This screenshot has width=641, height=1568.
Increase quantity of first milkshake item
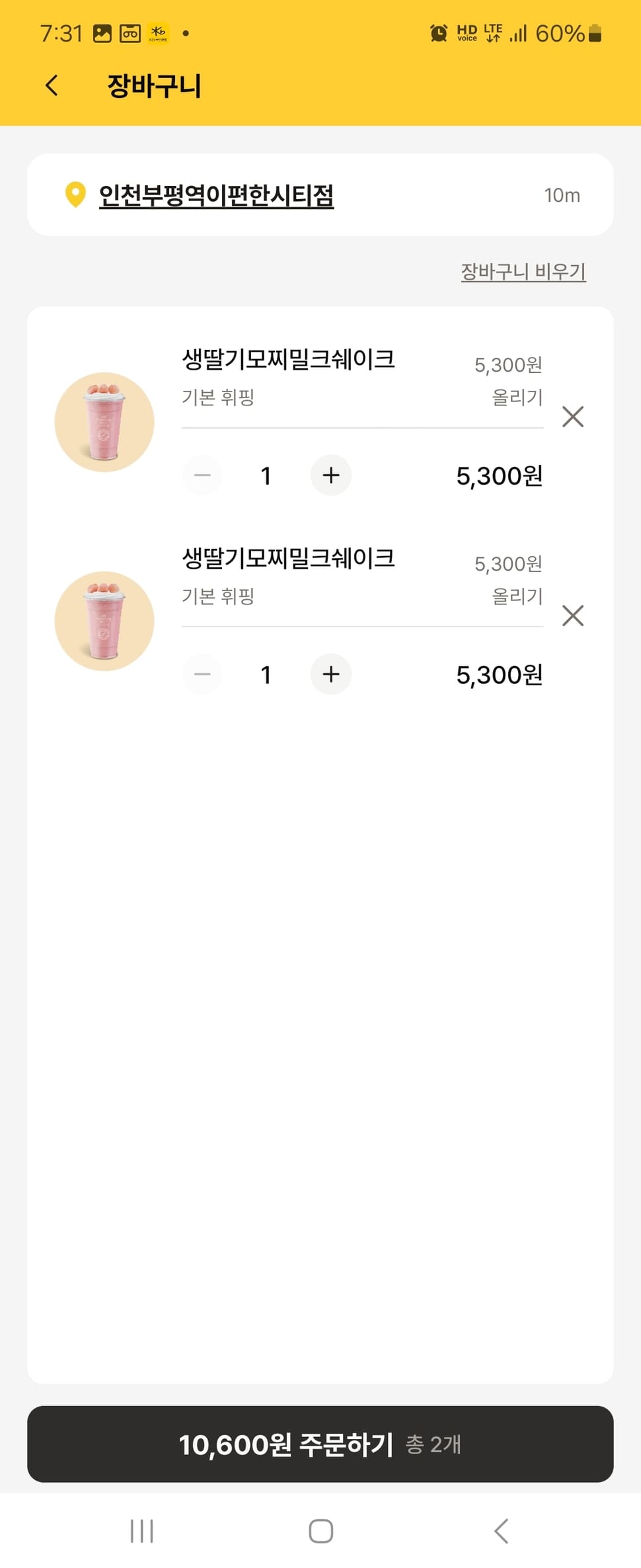click(330, 475)
